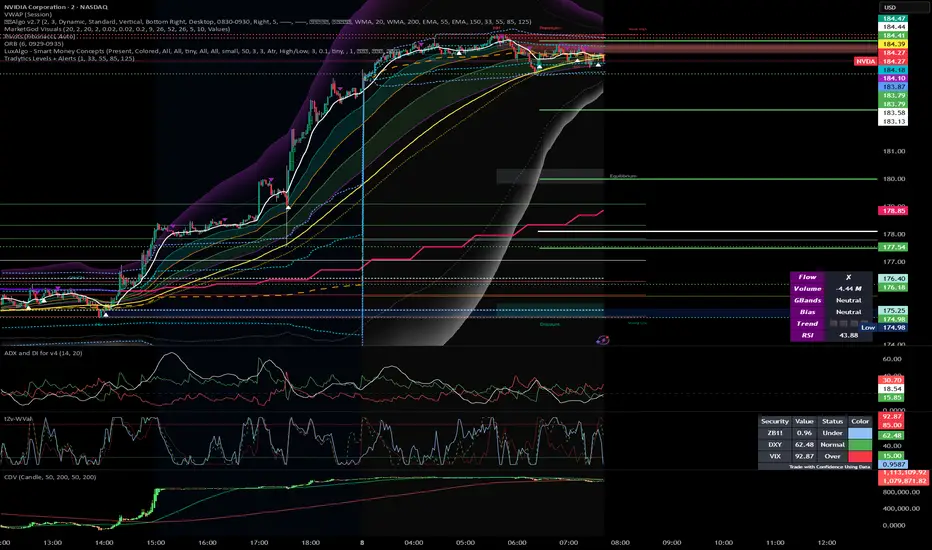Click the Trend row label
Screen dimensions: 932x550
point(807,323)
